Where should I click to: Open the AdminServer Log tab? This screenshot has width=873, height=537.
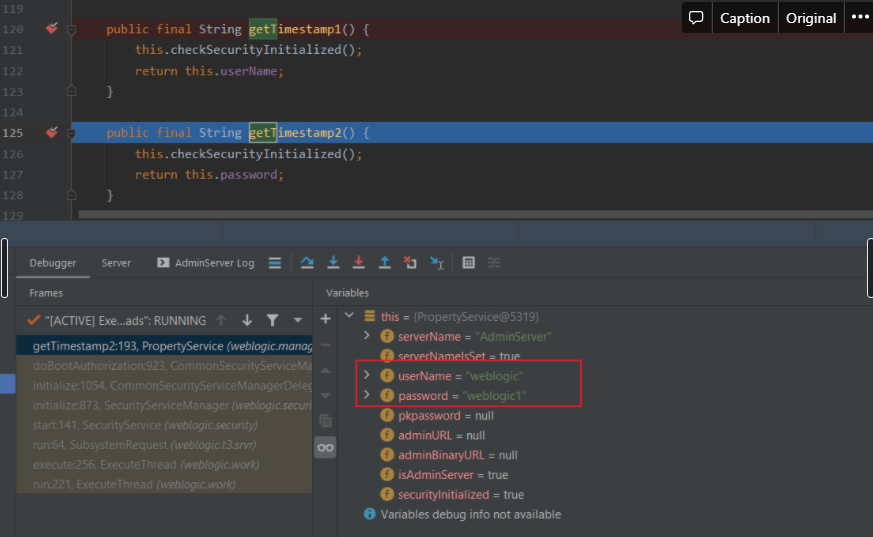point(205,263)
